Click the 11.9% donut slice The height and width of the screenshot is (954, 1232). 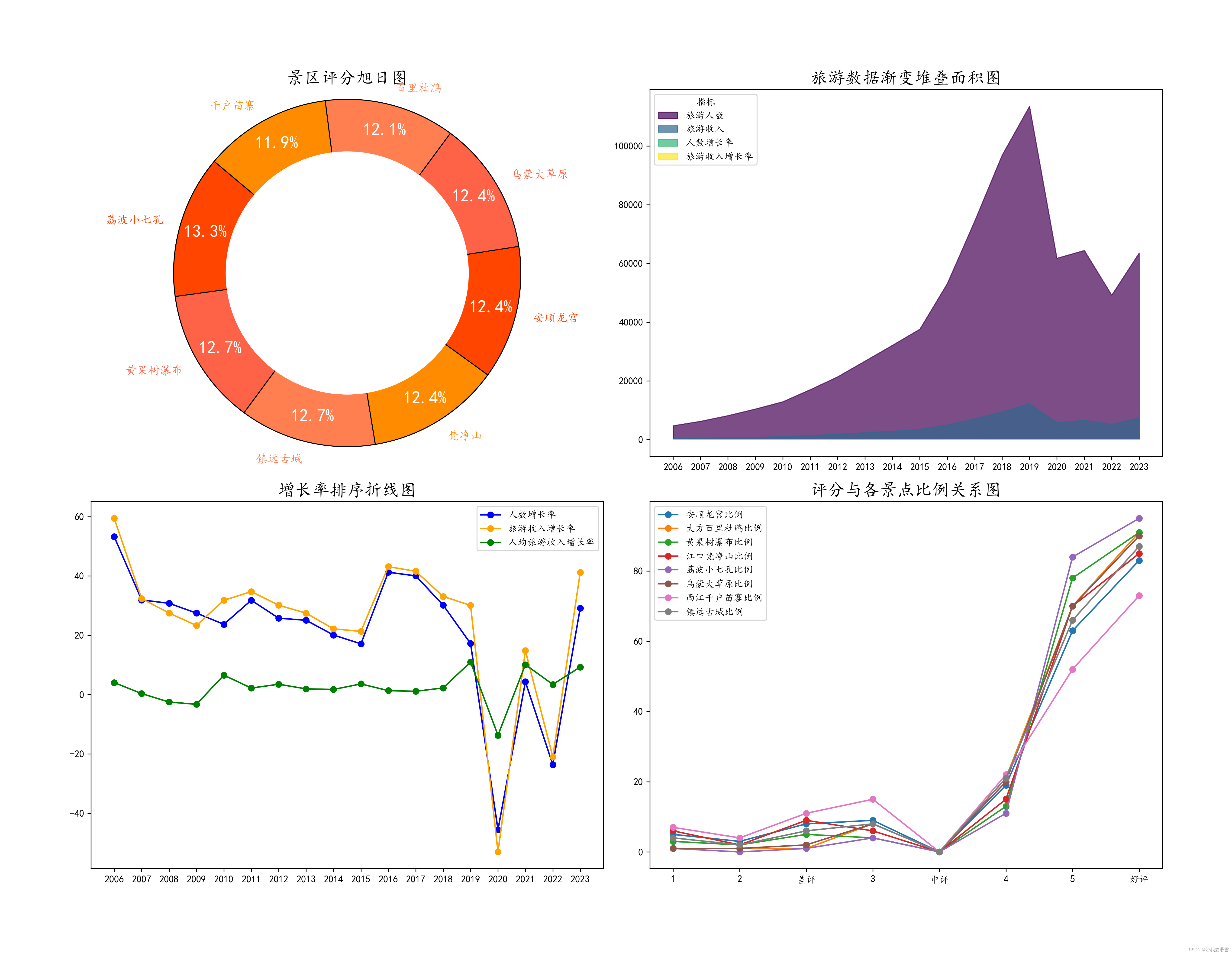276,142
